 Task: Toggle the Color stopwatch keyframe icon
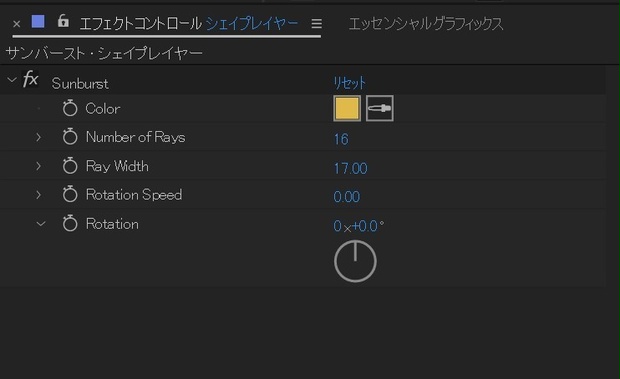[x=70, y=108]
